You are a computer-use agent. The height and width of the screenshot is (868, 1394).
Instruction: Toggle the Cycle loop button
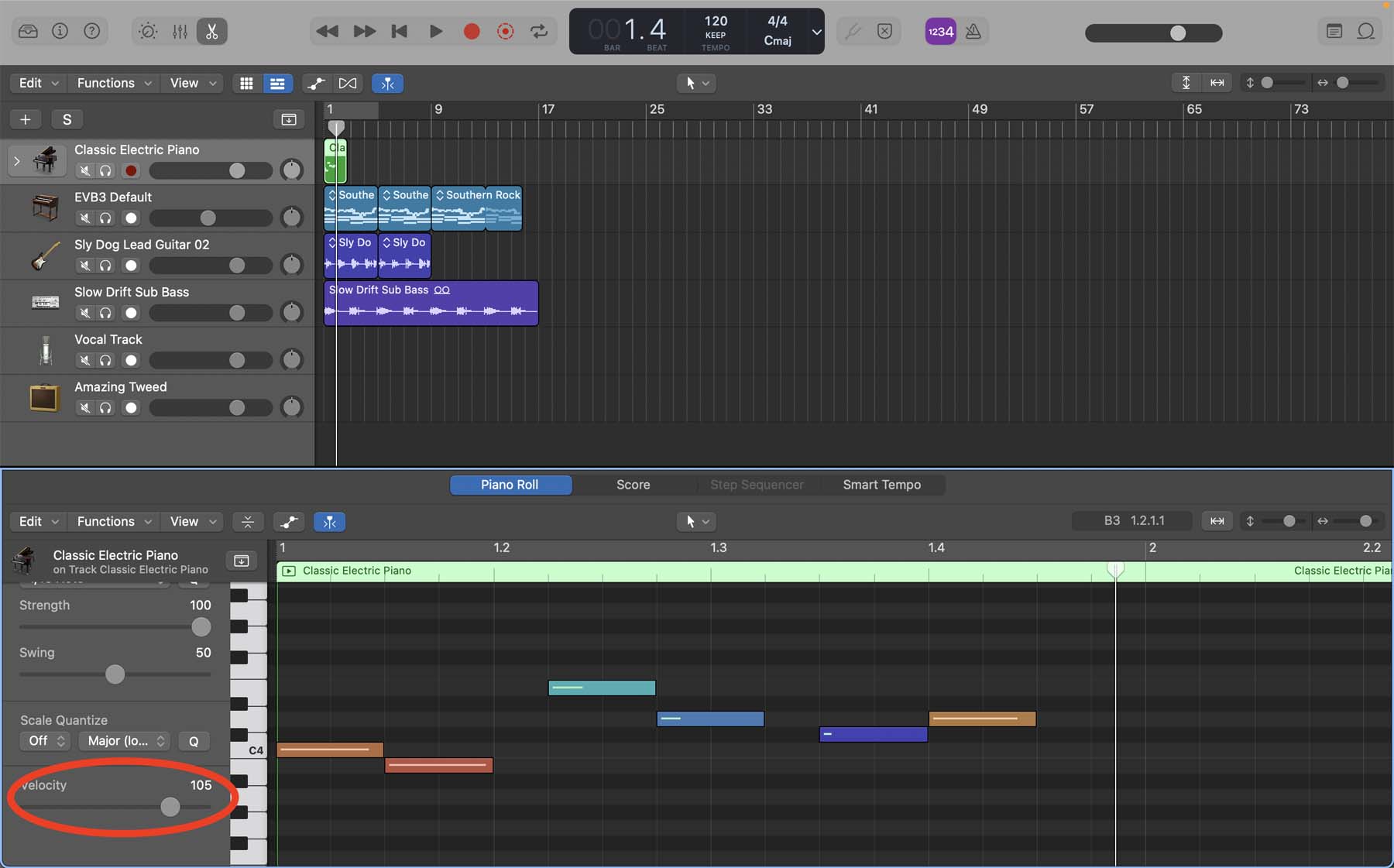point(539,32)
